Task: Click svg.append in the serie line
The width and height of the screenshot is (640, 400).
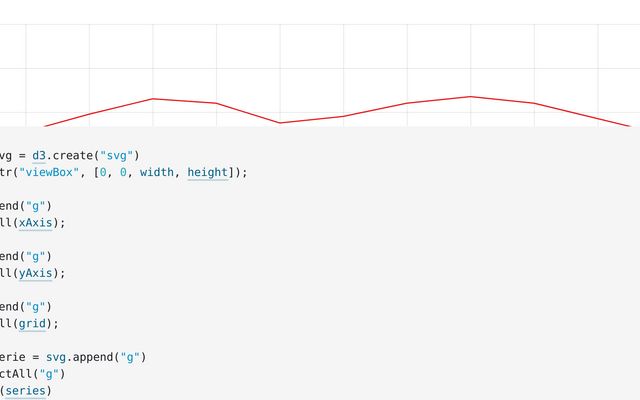Action: (79, 356)
